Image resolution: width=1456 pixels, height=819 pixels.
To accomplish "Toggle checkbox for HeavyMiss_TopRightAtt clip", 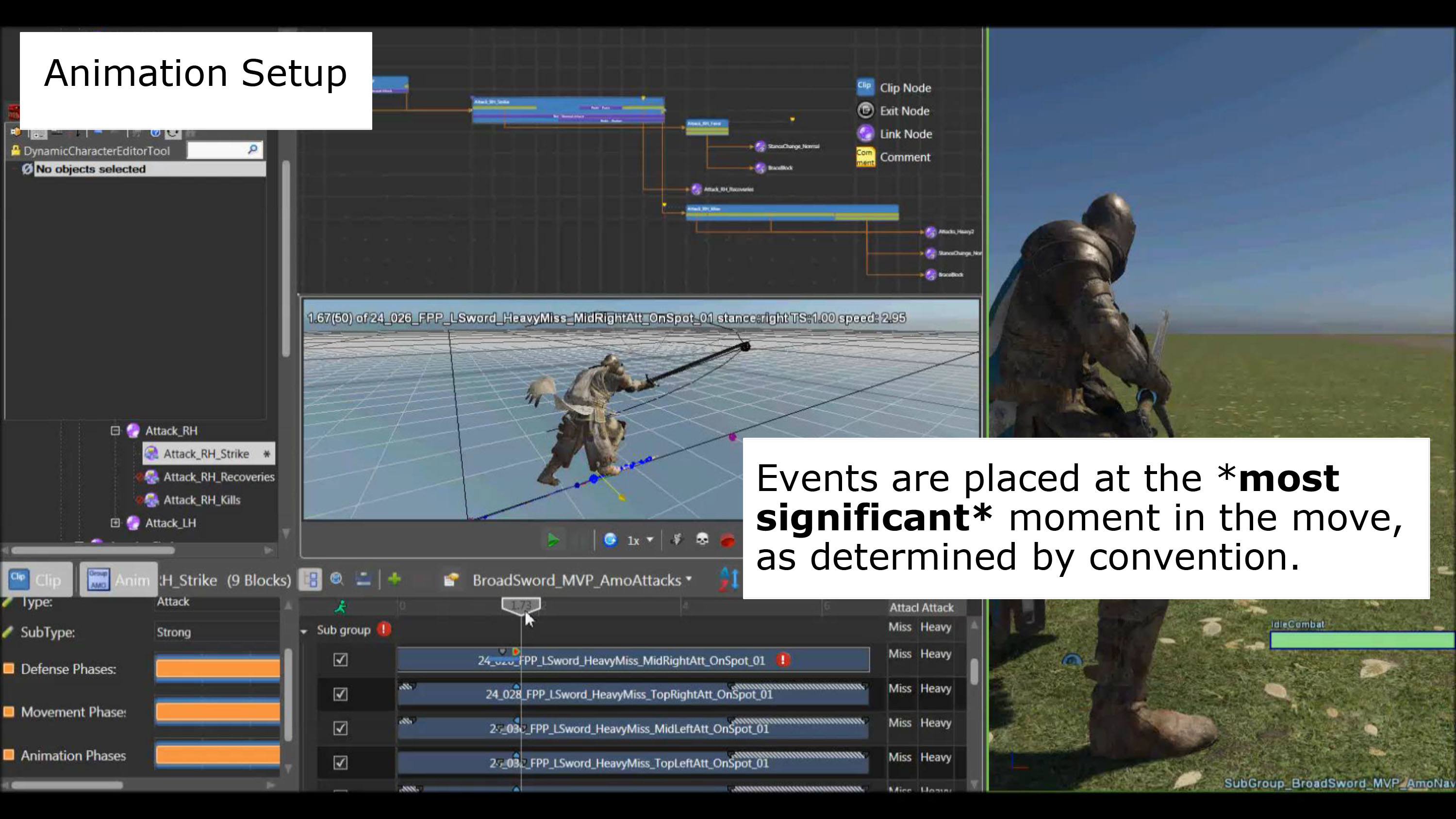I will 340,694.
